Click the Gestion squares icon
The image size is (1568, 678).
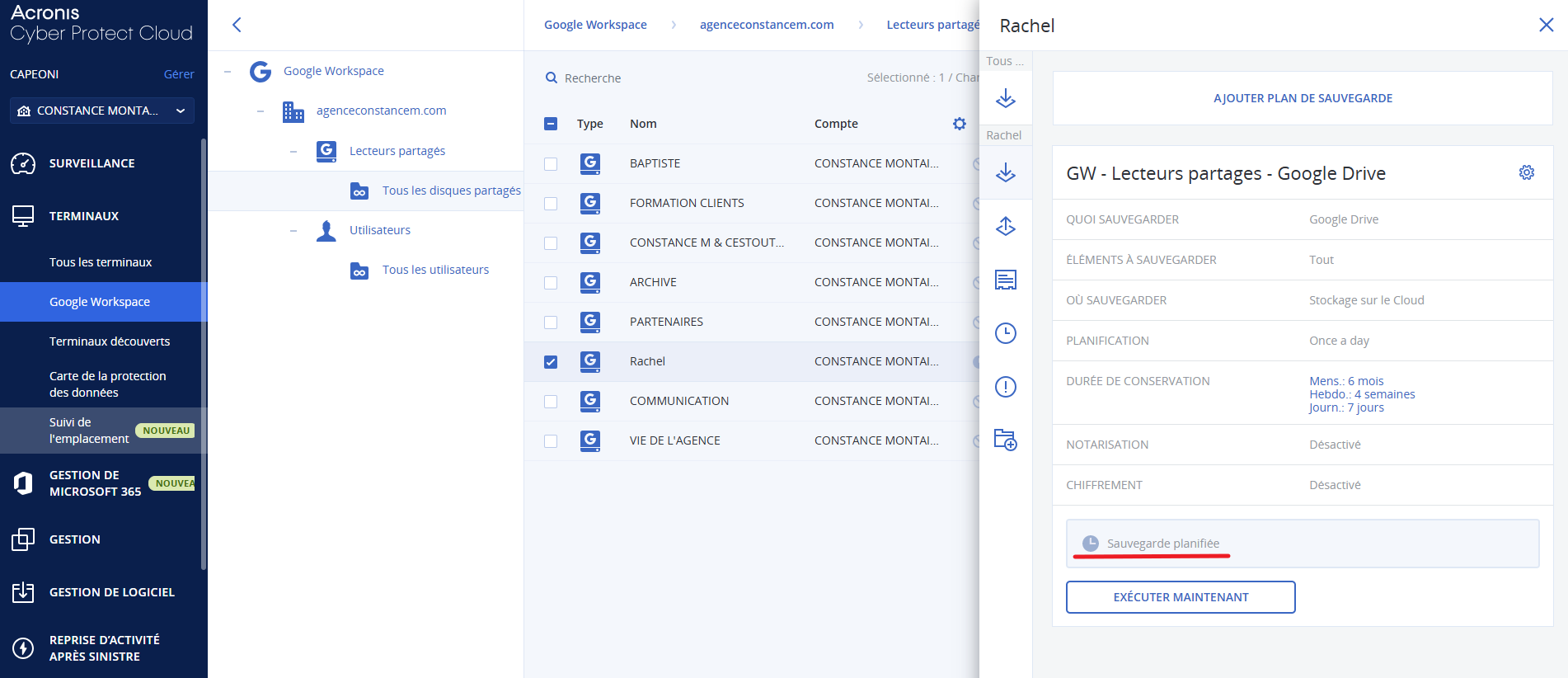tap(23, 539)
